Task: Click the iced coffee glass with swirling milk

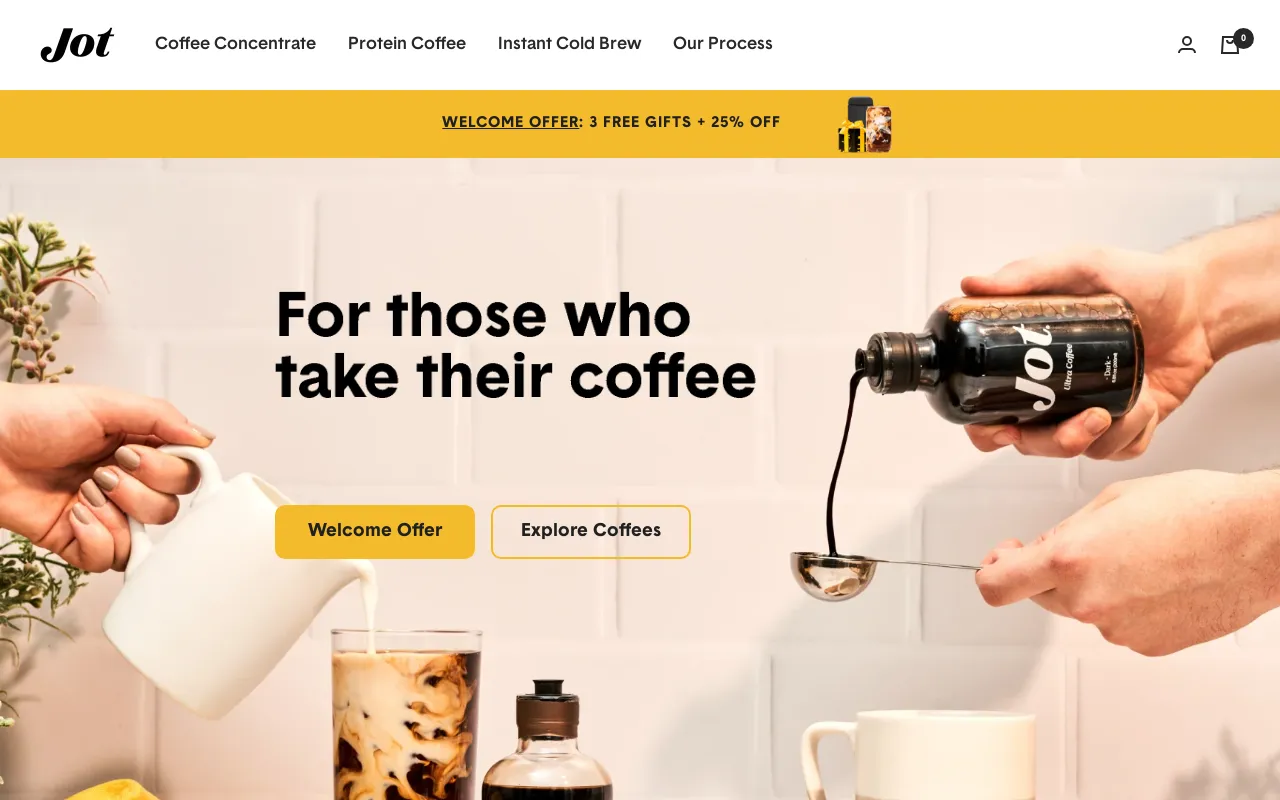Action: pos(406,715)
